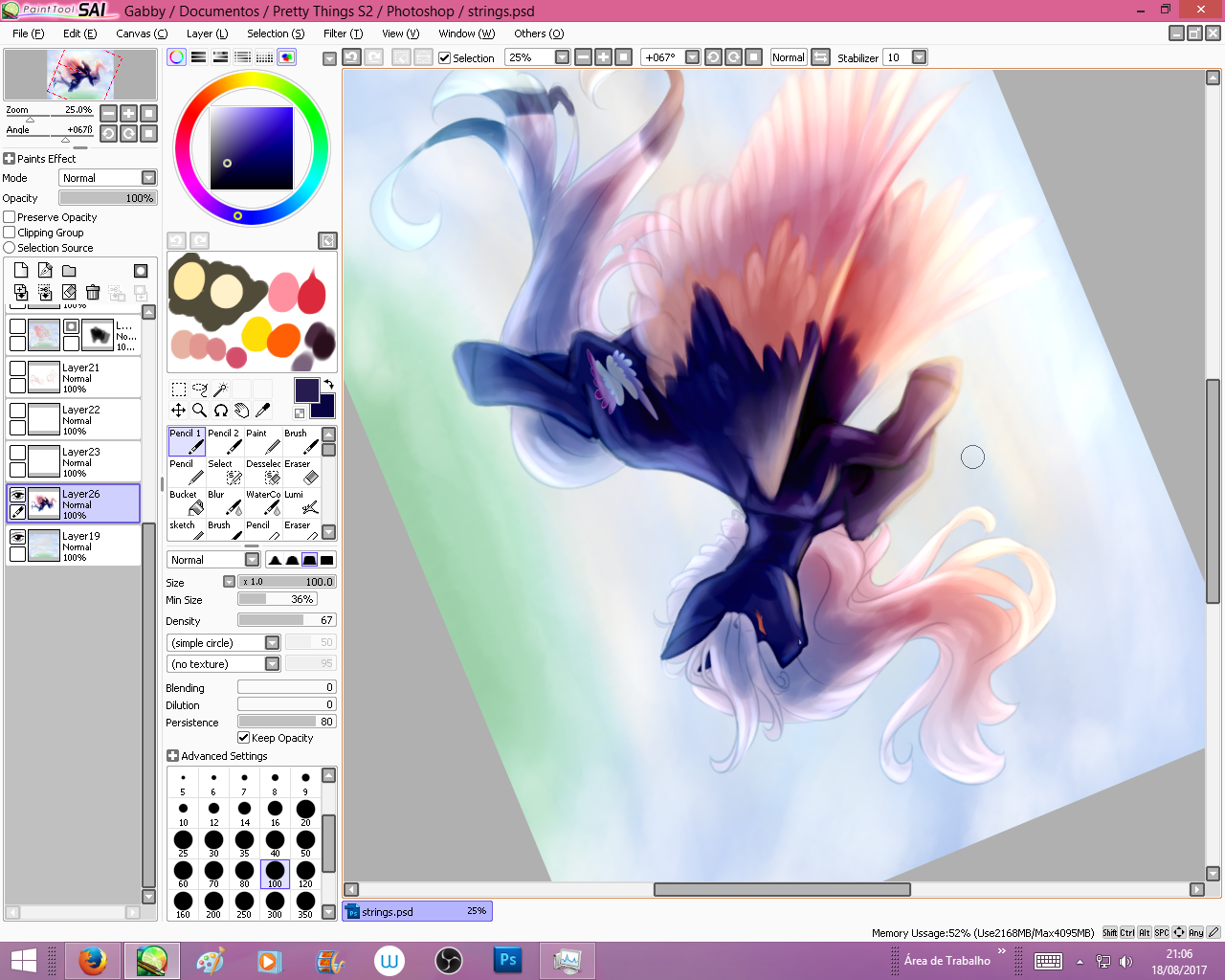
Task: Select the size 100 brush preset
Action: point(275,873)
